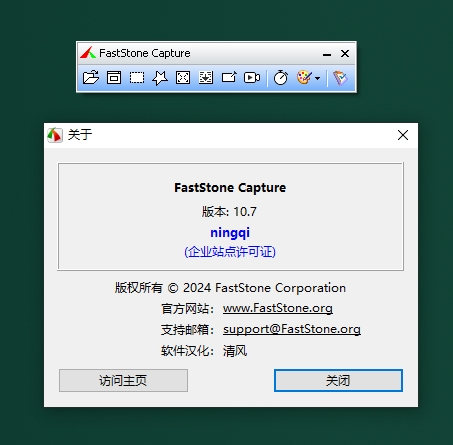The height and width of the screenshot is (445, 453).
Task: Open file in editor toolbar icon
Action: [91, 78]
